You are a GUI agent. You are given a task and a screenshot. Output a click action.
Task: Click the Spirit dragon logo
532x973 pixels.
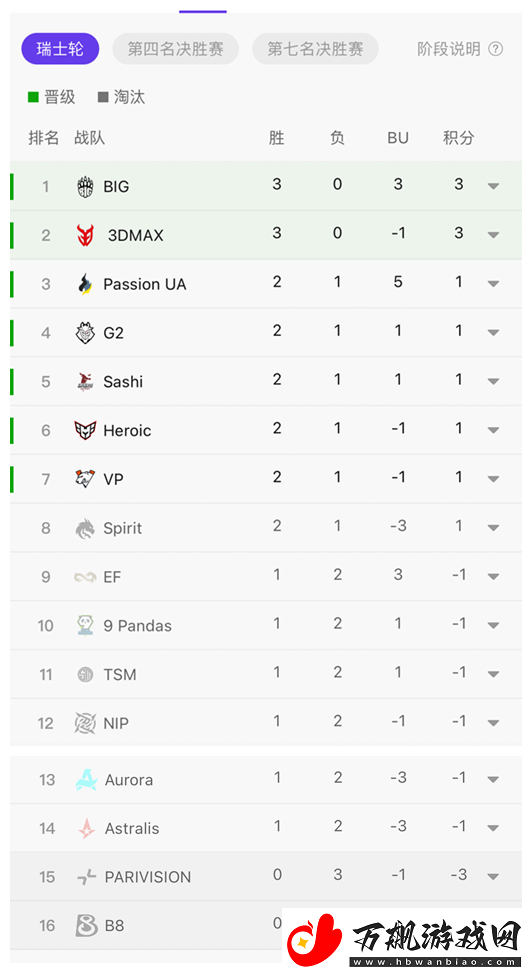coord(85,528)
